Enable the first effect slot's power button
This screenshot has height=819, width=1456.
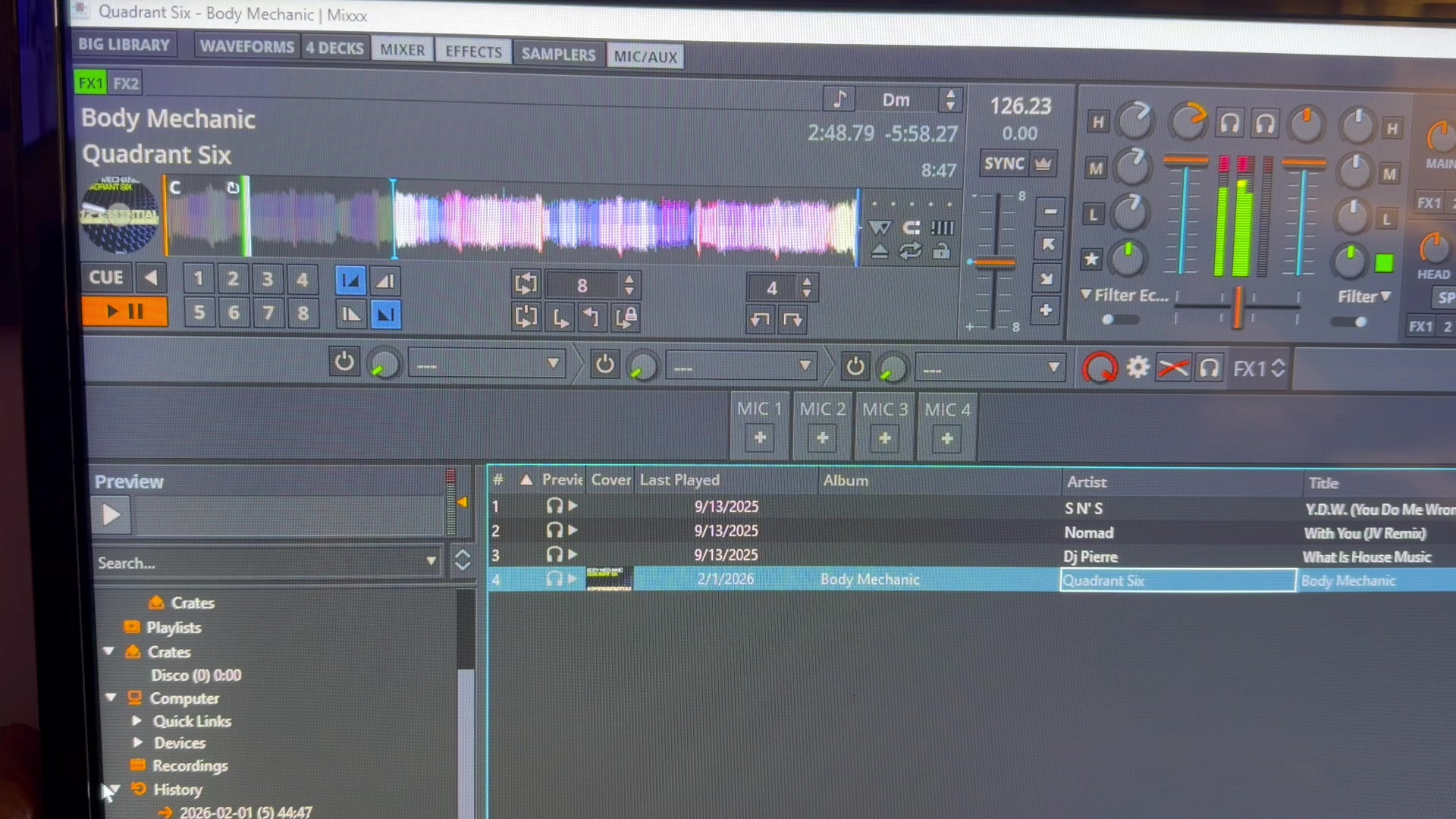pyautogui.click(x=344, y=362)
